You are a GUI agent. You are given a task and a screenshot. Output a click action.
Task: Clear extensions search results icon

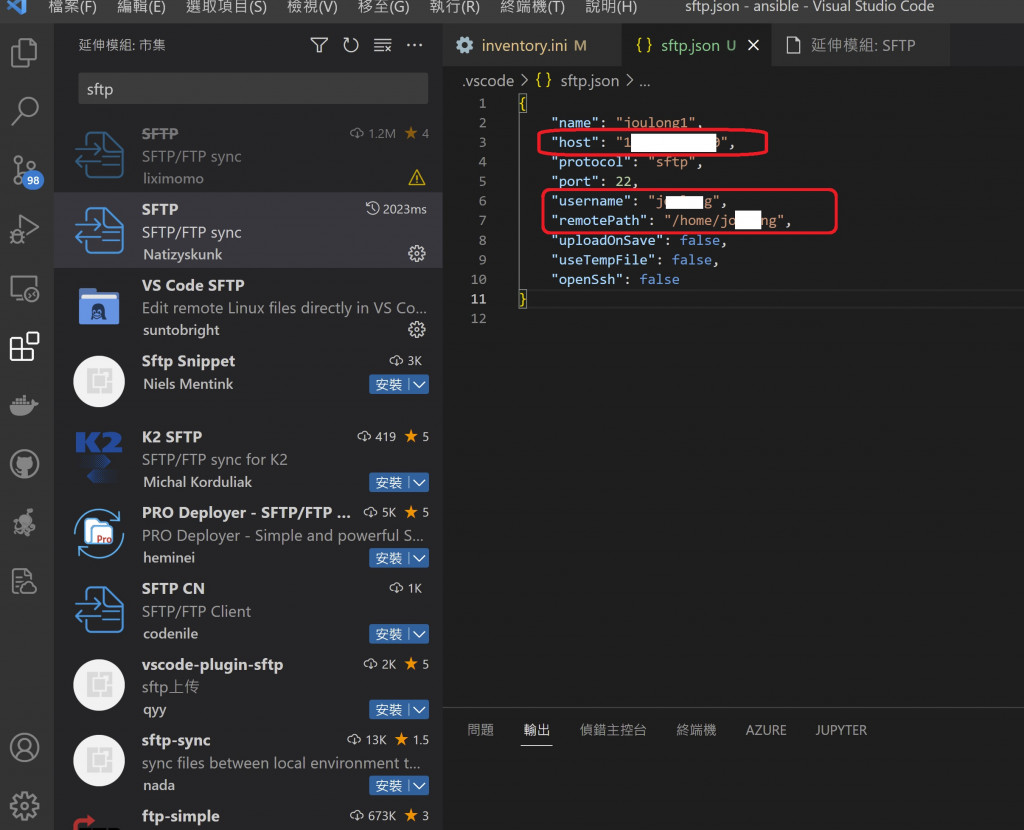tap(383, 45)
